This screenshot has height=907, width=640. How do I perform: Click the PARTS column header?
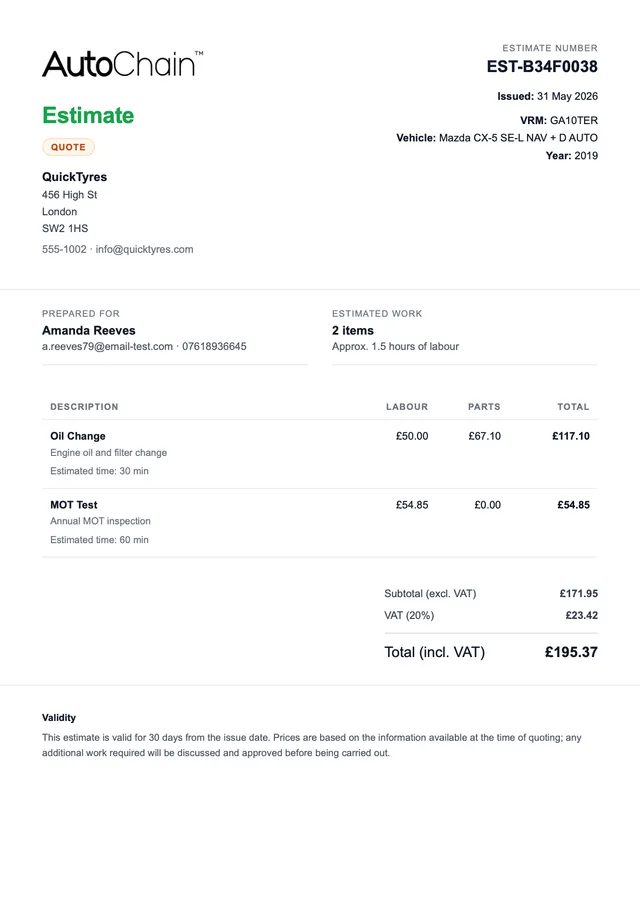pos(484,407)
